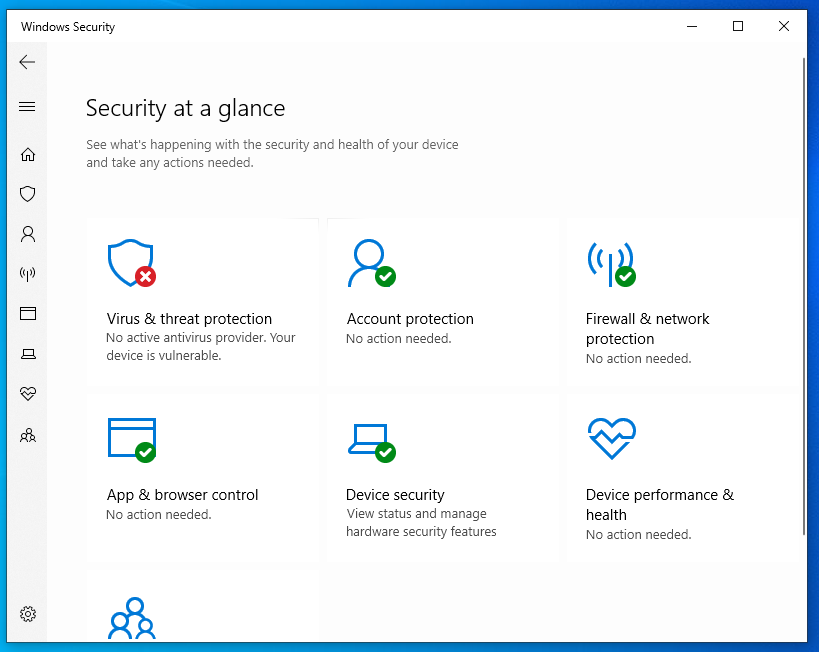Click the Account protection person icon tile
This screenshot has height=652, width=819.
(371, 263)
